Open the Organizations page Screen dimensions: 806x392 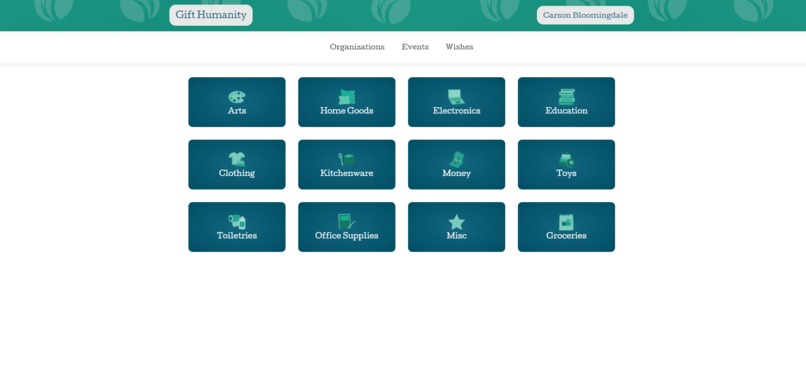pos(357,47)
